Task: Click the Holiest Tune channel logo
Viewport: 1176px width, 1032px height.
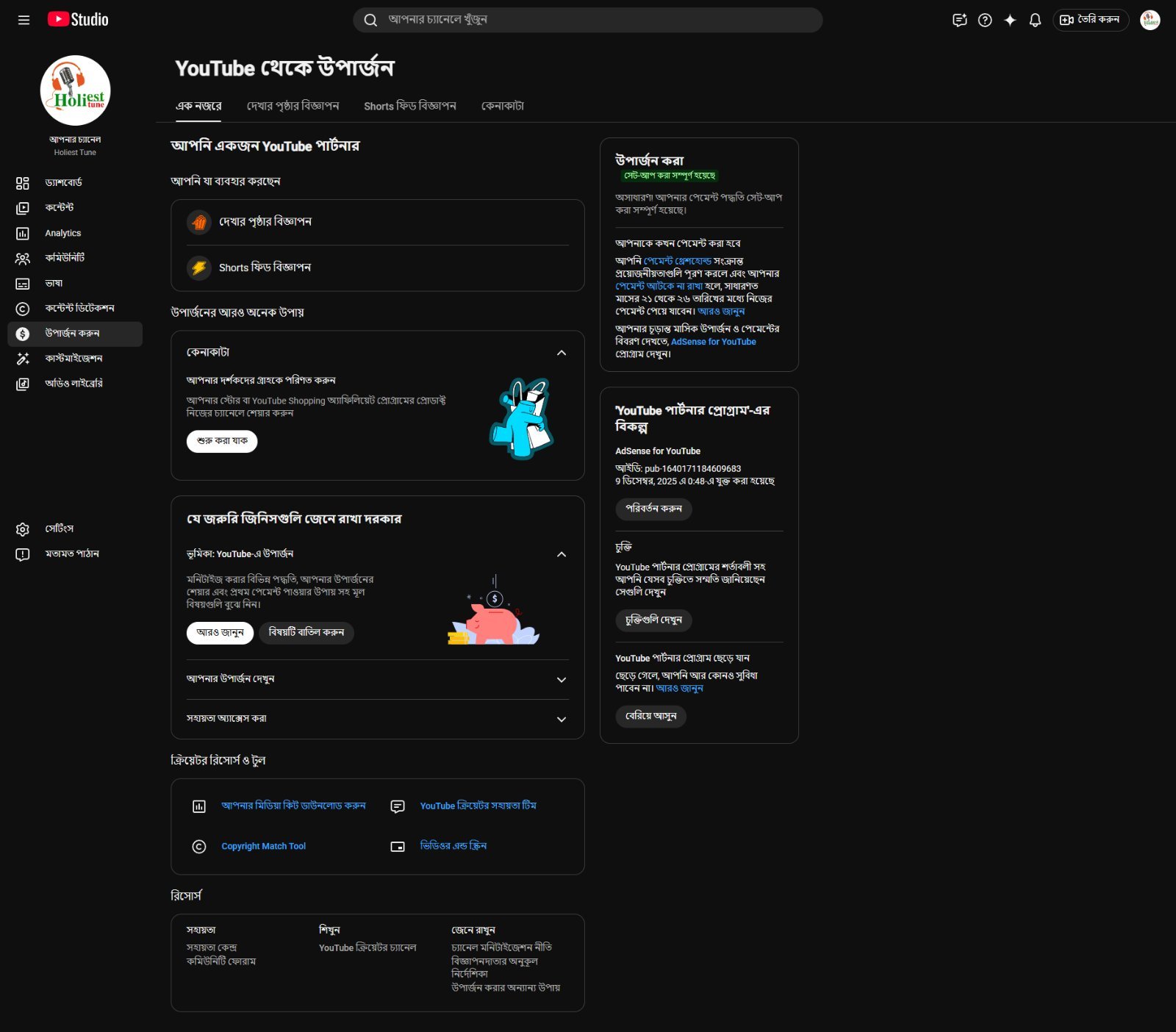Action: click(x=75, y=90)
